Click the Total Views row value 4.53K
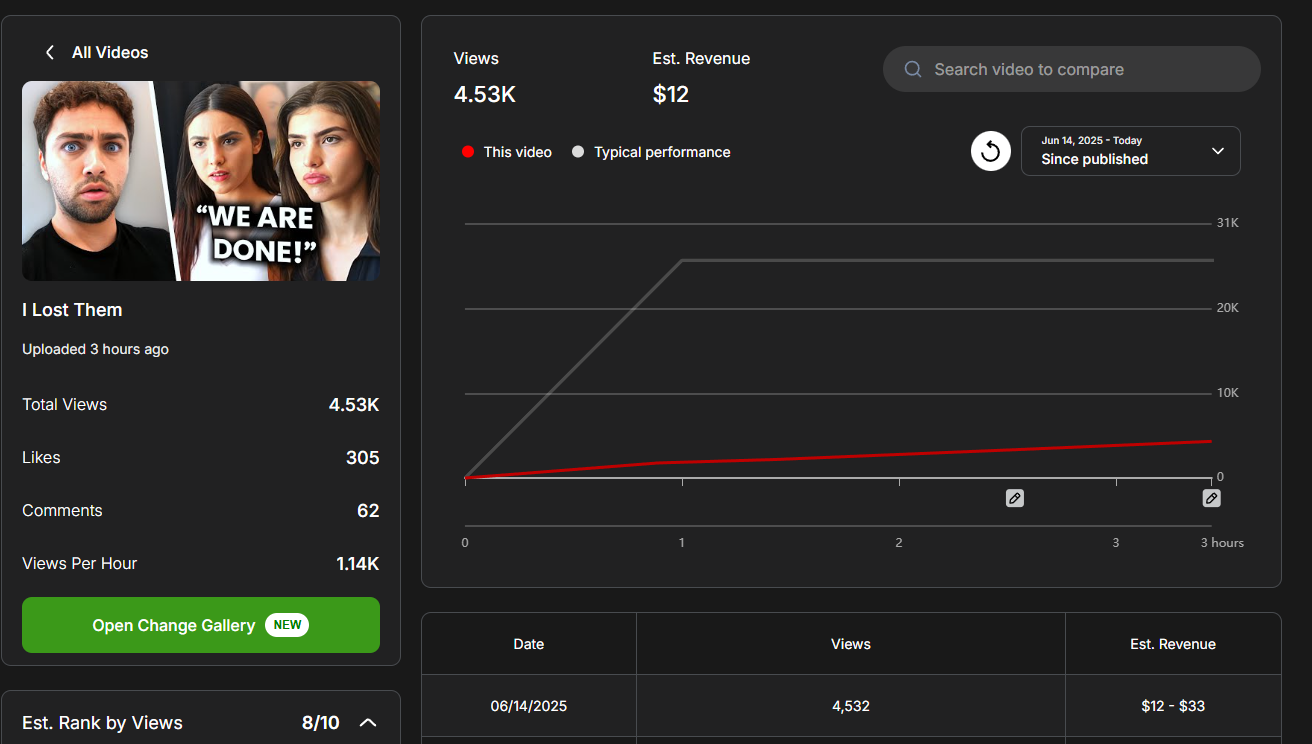This screenshot has width=1312, height=744. click(354, 405)
